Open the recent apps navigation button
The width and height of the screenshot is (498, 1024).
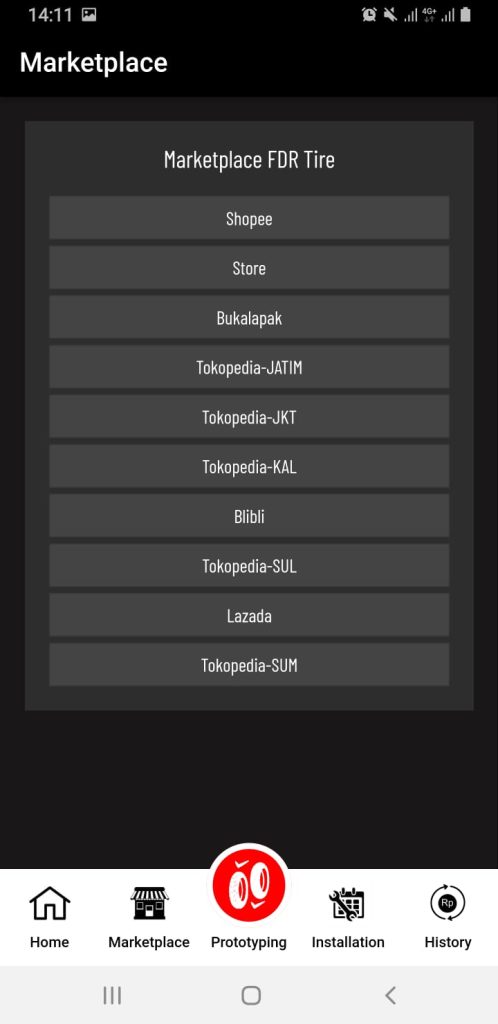click(x=112, y=995)
